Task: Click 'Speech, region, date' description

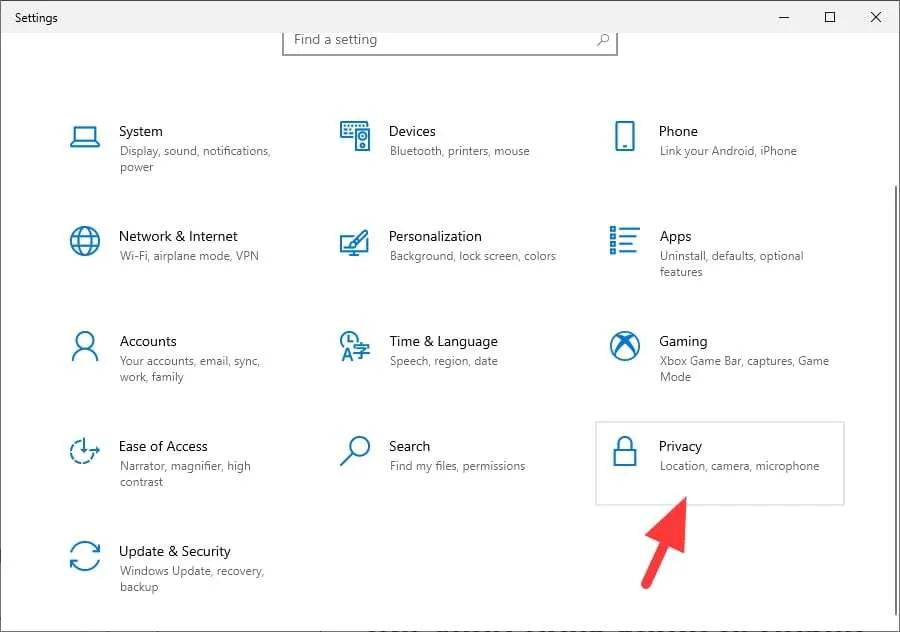Action: (x=444, y=361)
